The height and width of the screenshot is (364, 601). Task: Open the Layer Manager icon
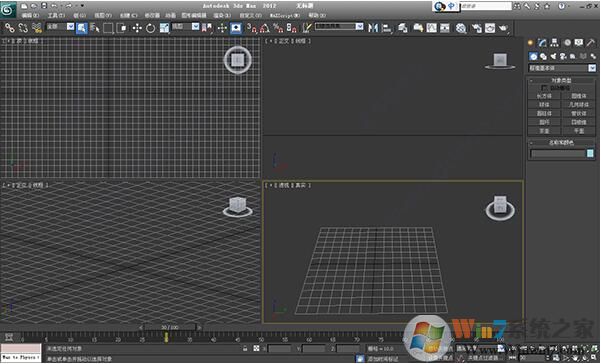pos(402,28)
